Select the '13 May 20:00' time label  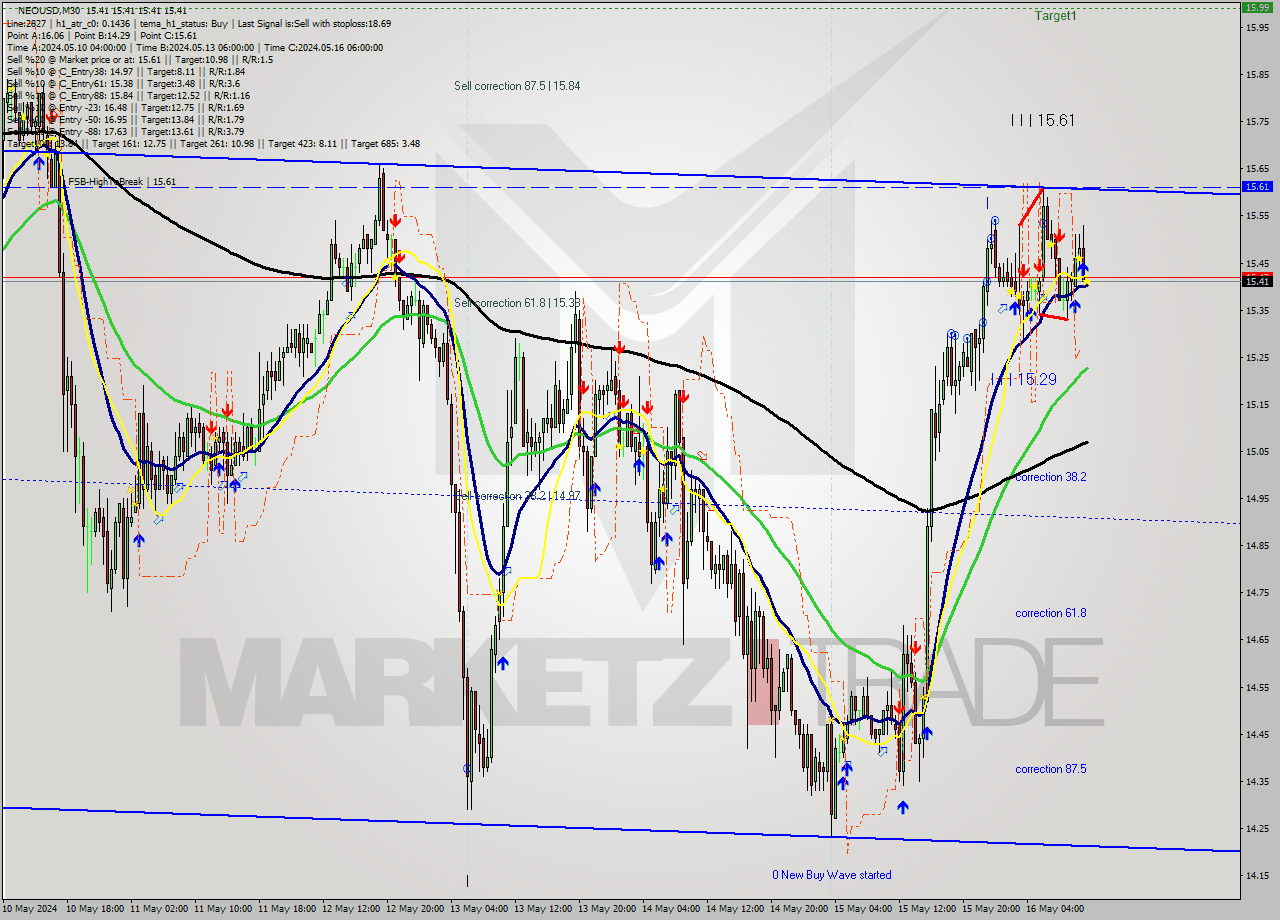coord(609,909)
